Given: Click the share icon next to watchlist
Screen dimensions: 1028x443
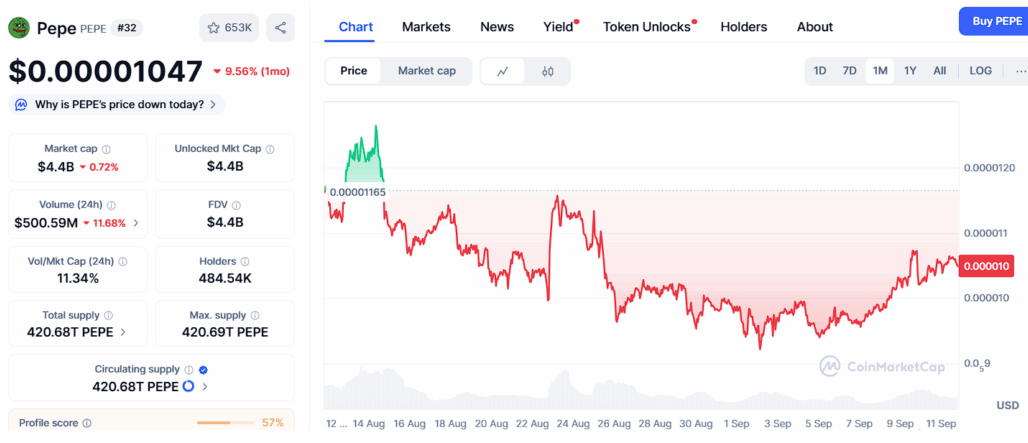Looking at the screenshot, I should (x=281, y=28).
